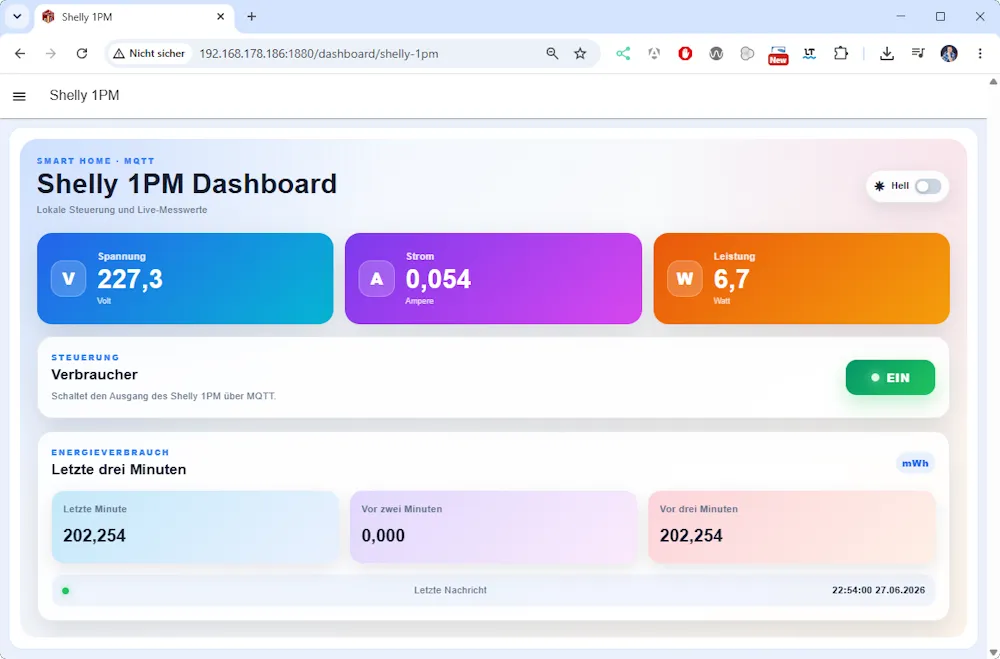Click the green share extension icon
Screen dimensions: 1000x659
(x=623, y=54)
